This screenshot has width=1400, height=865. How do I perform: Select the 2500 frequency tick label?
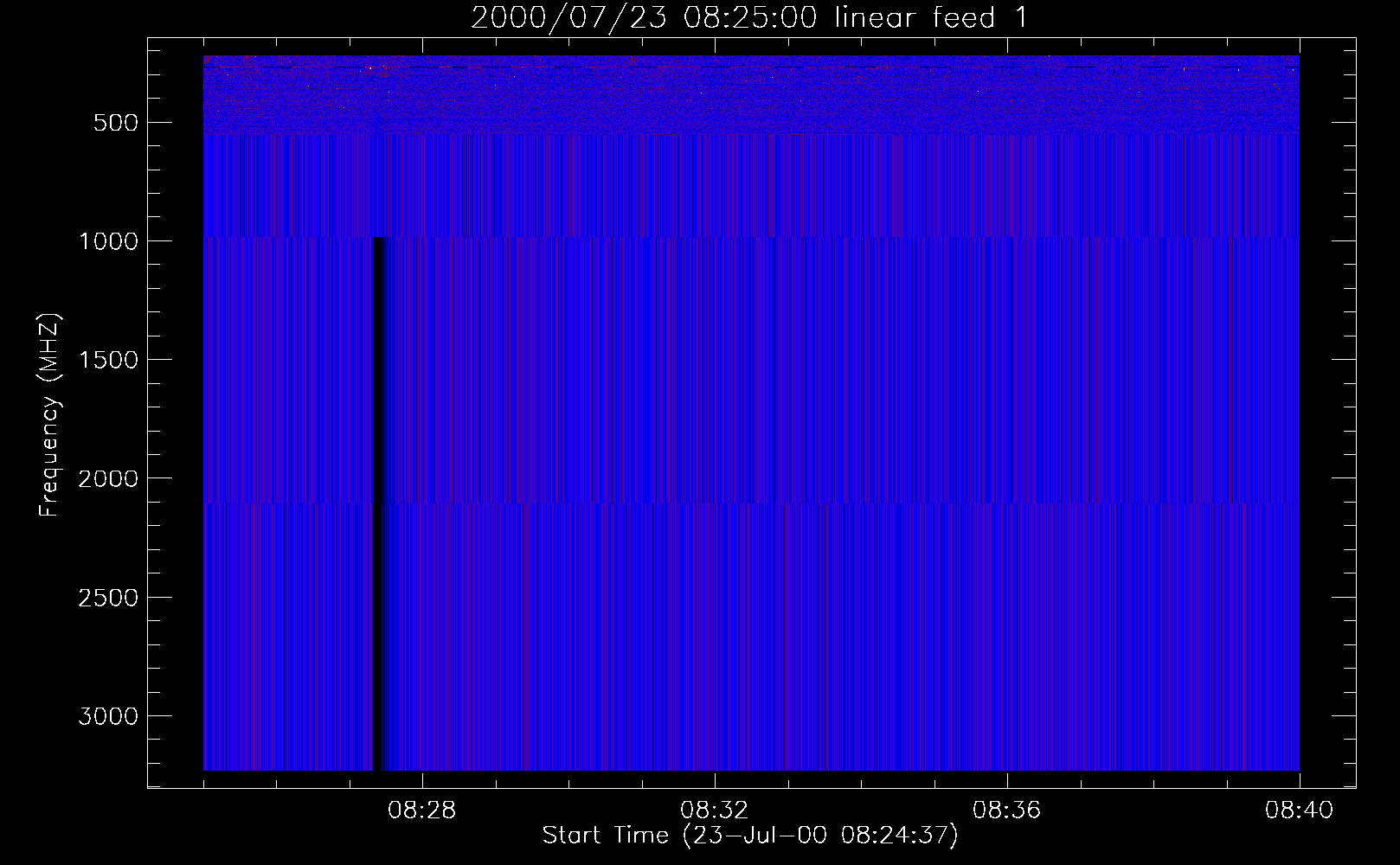pyautogui.click(x=108, y=598)
